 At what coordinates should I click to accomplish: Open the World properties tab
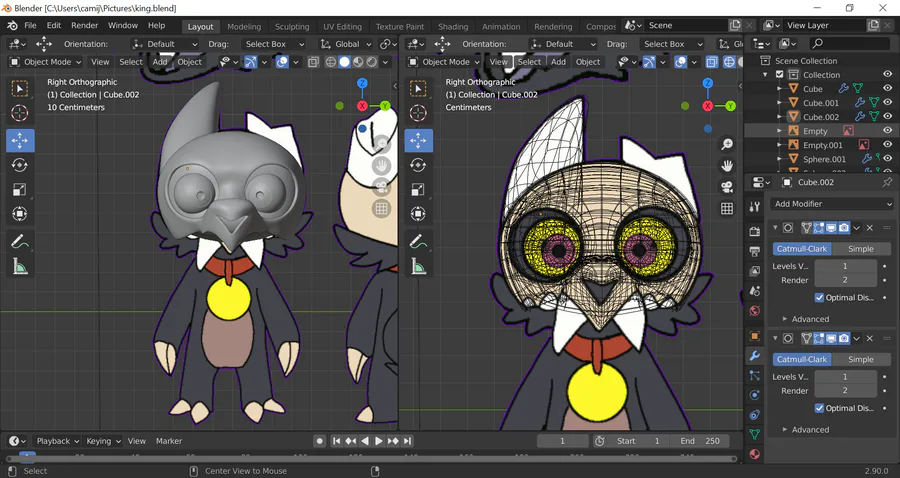755,310
